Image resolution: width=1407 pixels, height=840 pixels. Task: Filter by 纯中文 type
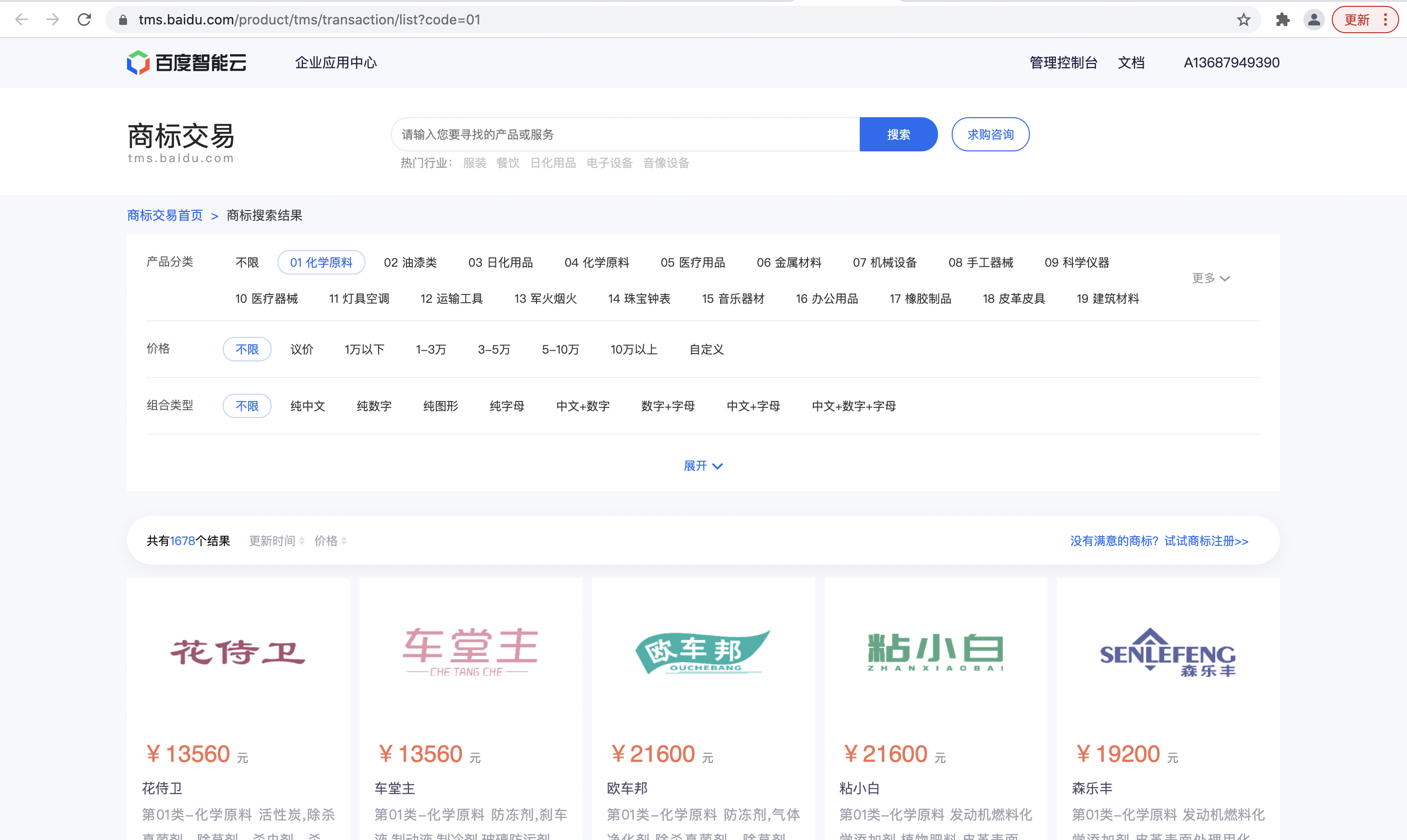(x=307, y=406)
